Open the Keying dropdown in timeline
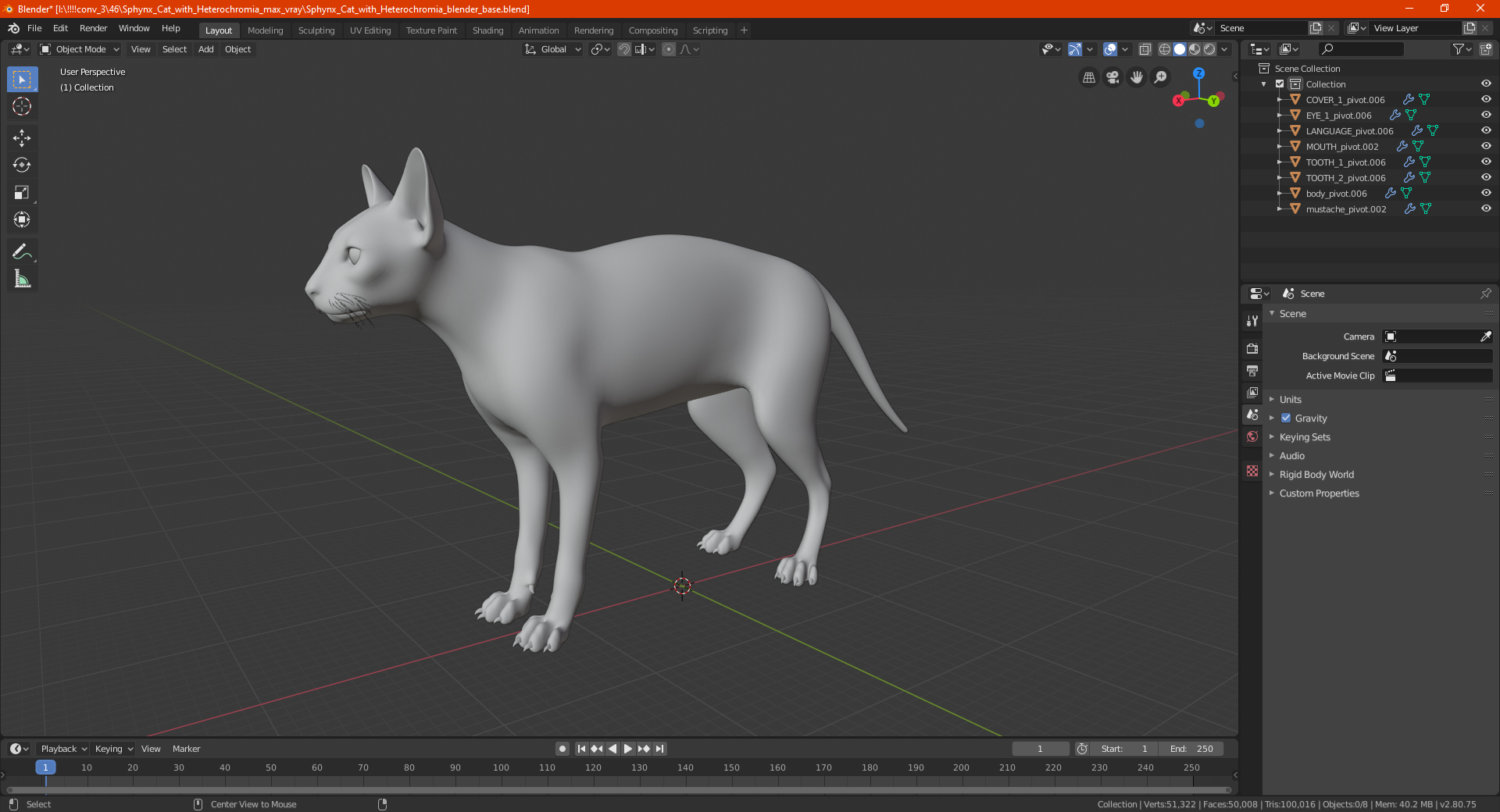1500x812 pixels. [113, 749]
